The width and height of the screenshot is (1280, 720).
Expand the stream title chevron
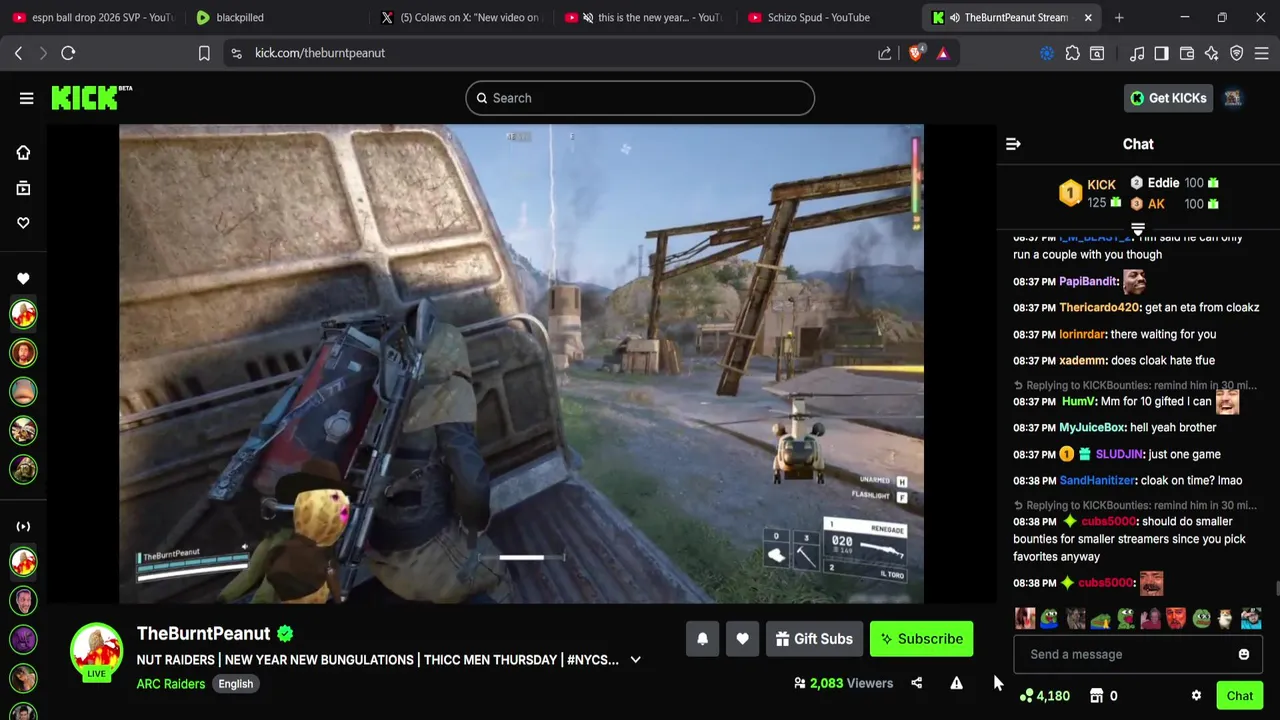(635, 660)
